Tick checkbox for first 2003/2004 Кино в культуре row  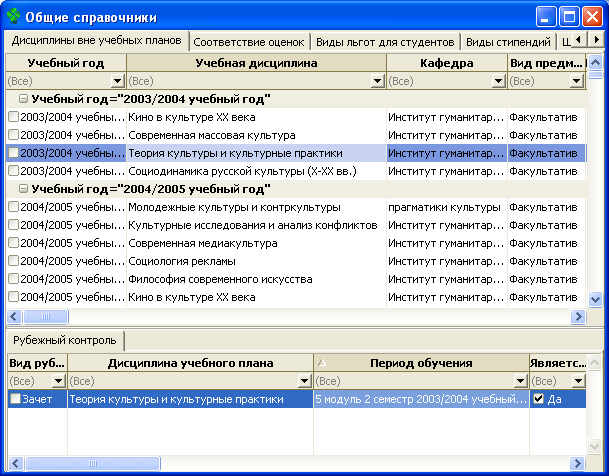[x=14, y=117]
